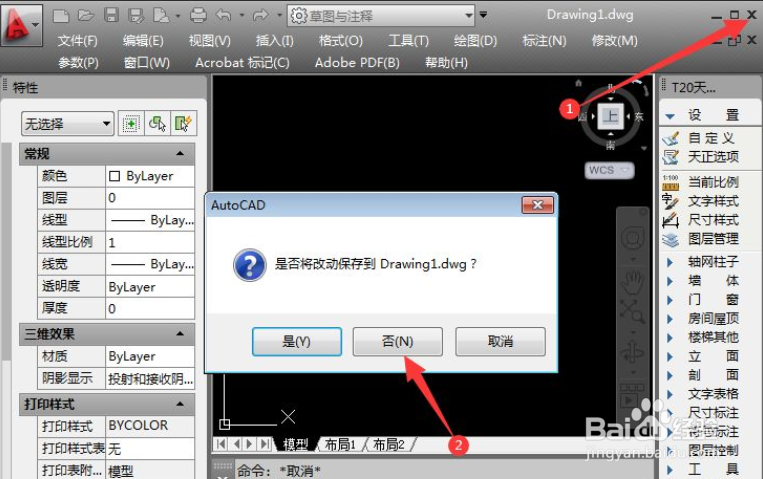Click 否(N) to discard changes
Viewport: 763px width, 479px height.
pyautogui.click(x=398, y=342)
